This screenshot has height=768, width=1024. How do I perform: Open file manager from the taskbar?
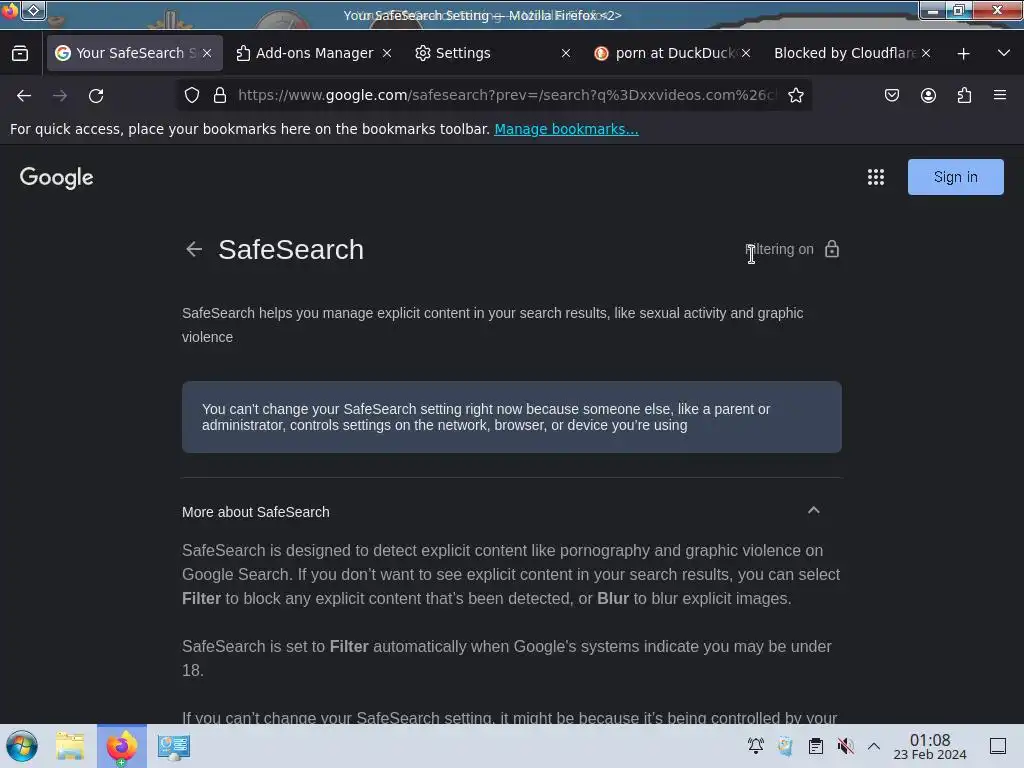pos(70,746)
